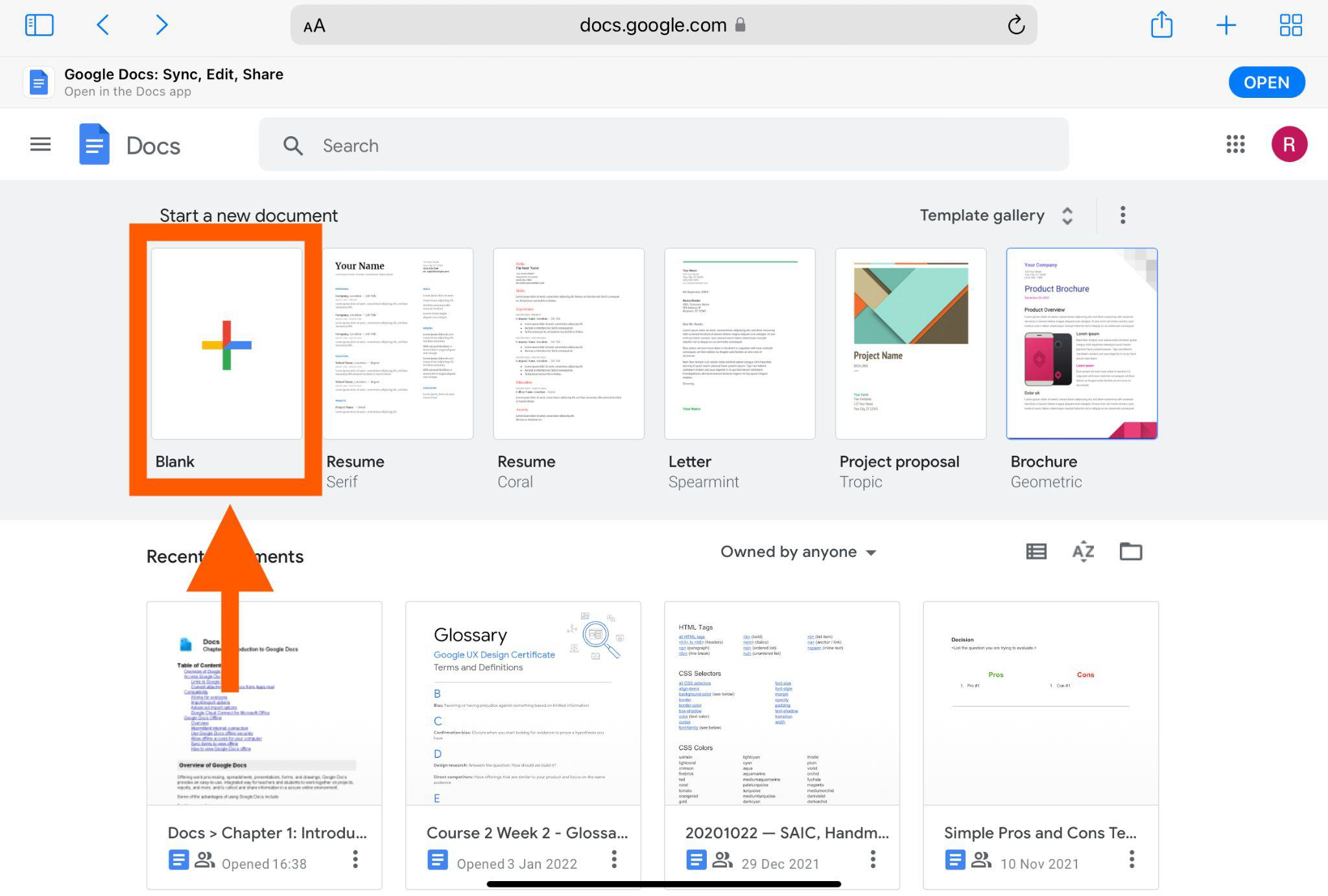The image size is (1328, 896).
Task: Click the Docs Chapter 1 title text
Action: 267,832
